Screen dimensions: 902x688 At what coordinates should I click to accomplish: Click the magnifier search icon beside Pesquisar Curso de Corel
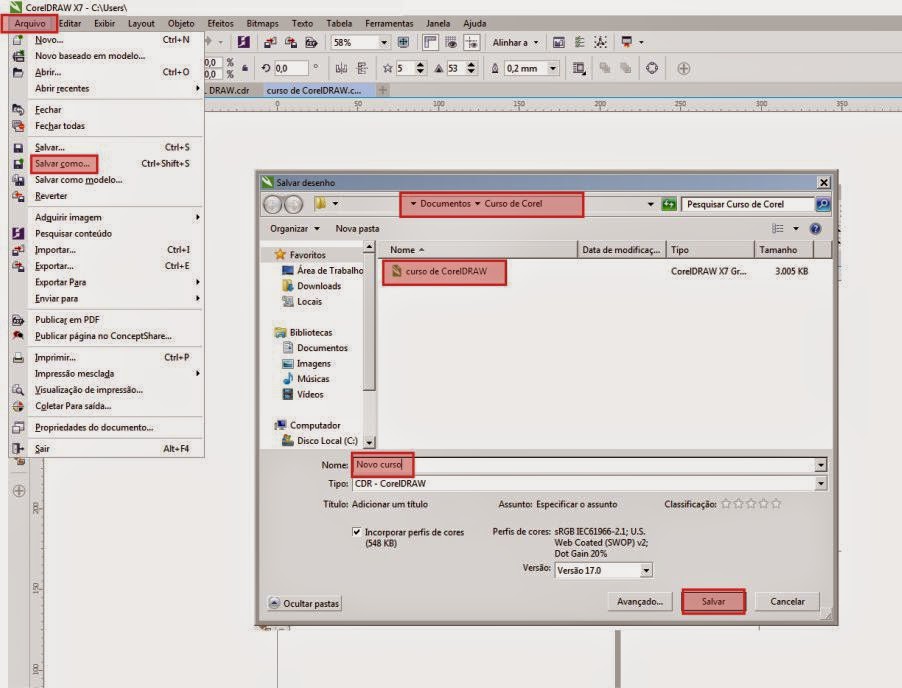click(823, 204)
